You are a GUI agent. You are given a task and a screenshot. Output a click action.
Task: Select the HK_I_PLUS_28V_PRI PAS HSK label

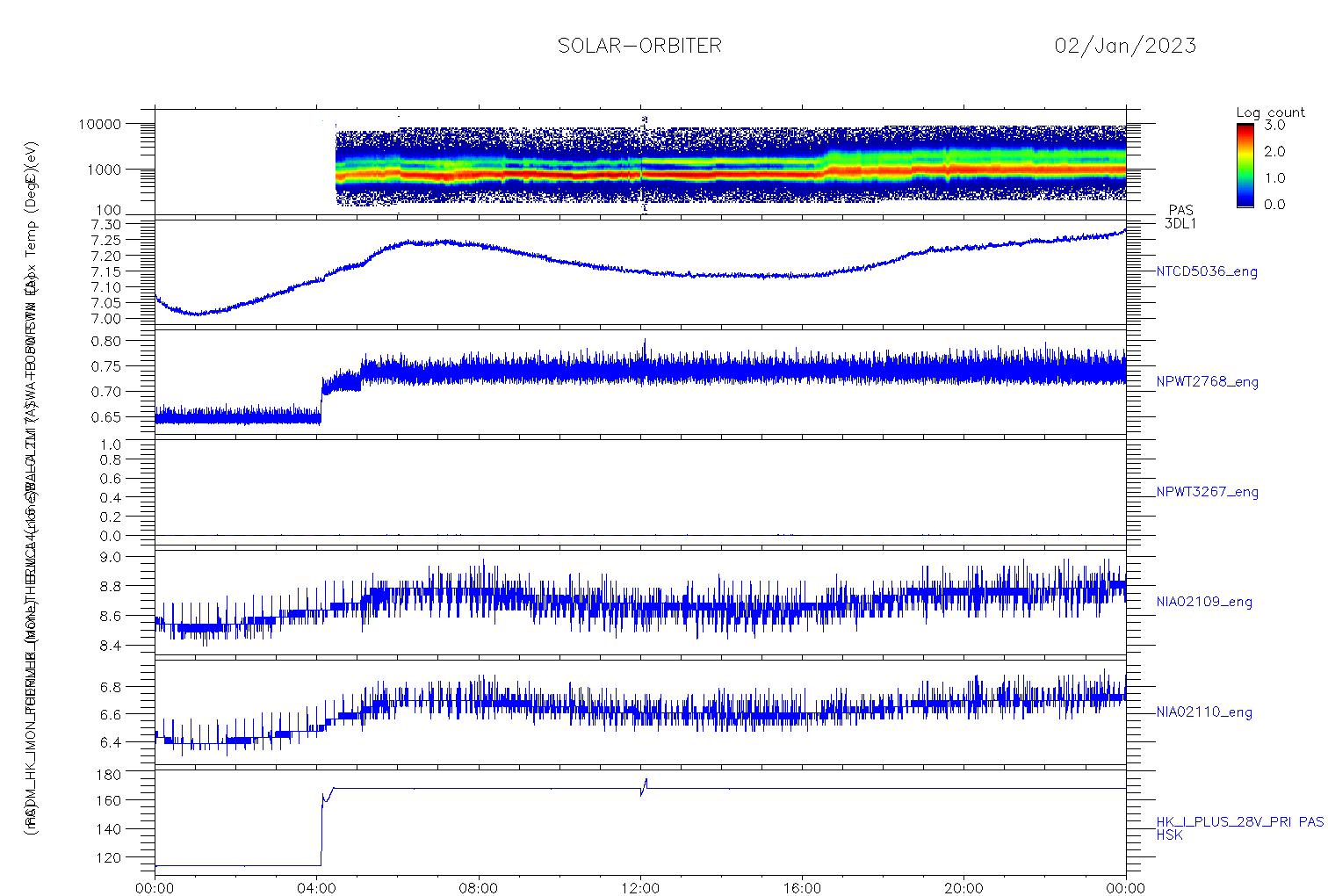tap(1239, 828)
